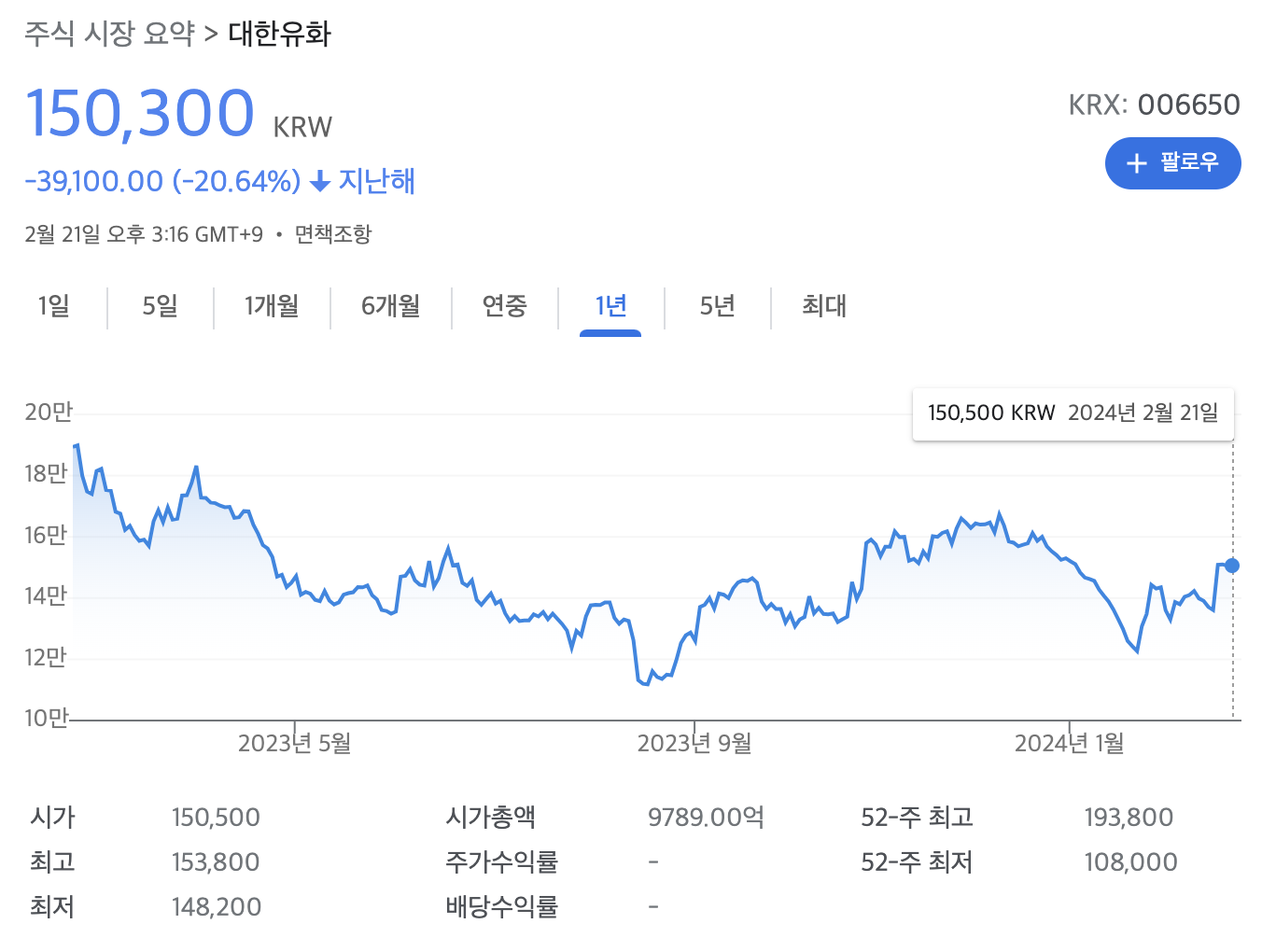The width and height of the screenshot is (1262, 952).
Task: Click the 2024년 1월 axis label
Action: 1069,744
